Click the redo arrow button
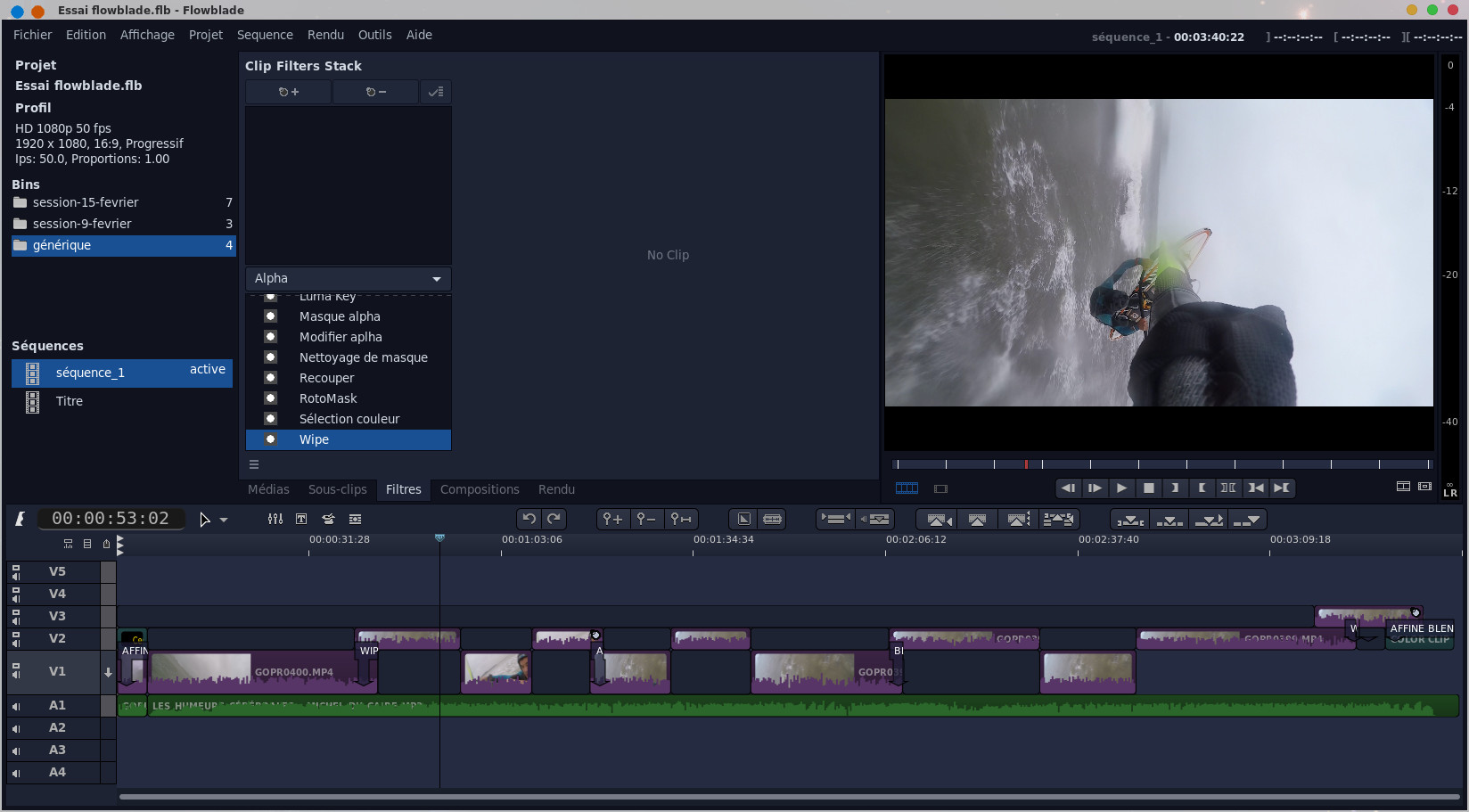Image resolution: width=1469 pixels, height=812 pixels. tap(554, 519)
